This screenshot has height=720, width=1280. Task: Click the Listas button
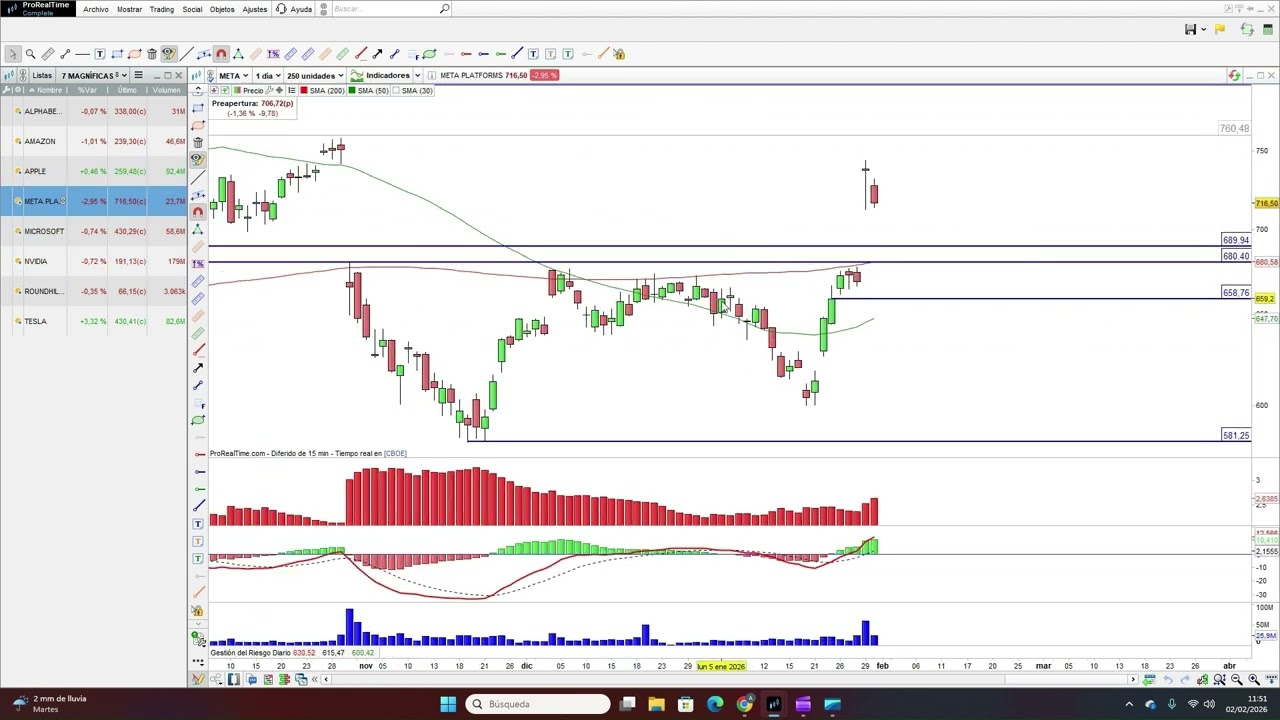tap(42, 76)
